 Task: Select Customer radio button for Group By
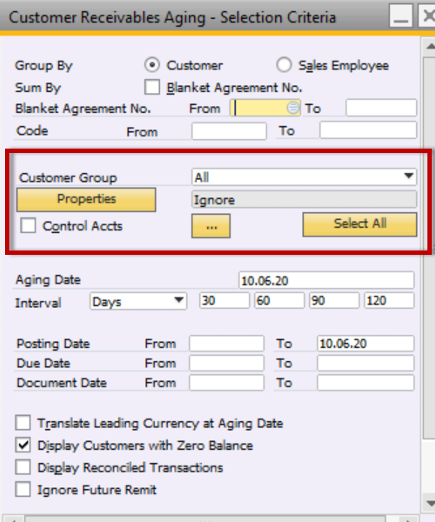152,65
